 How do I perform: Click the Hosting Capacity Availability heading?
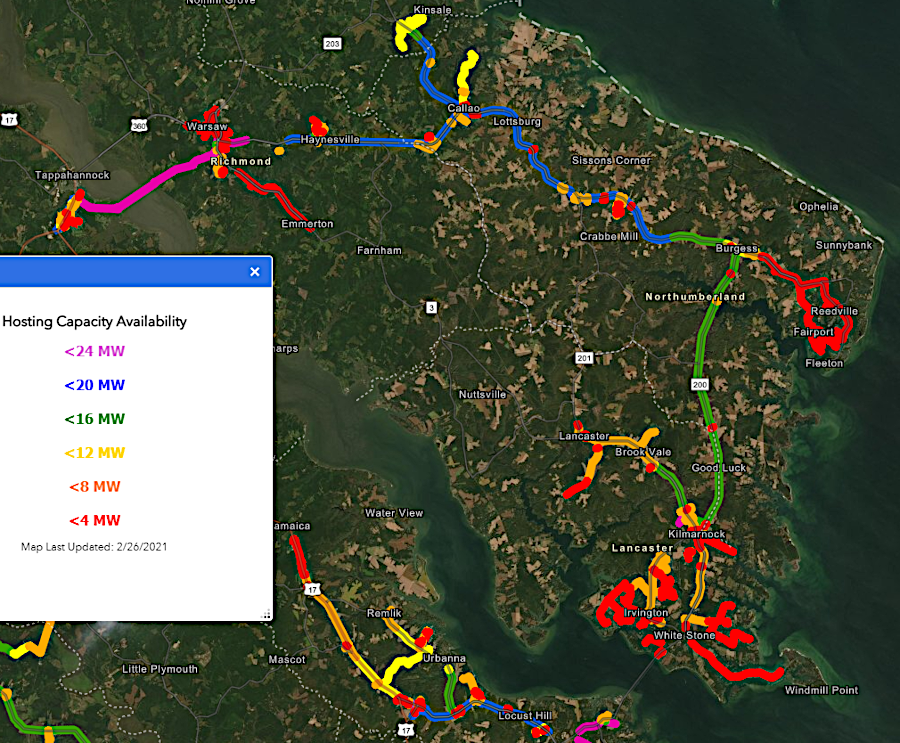[95, 321]
